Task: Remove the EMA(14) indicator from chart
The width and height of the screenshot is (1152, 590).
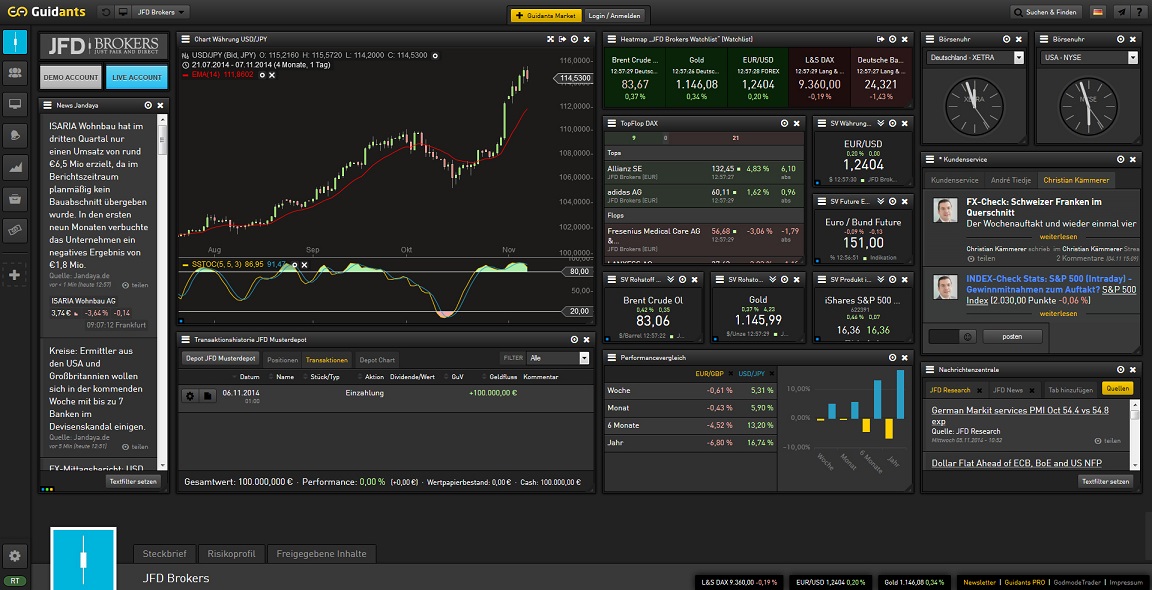Action: pos(274,75)
